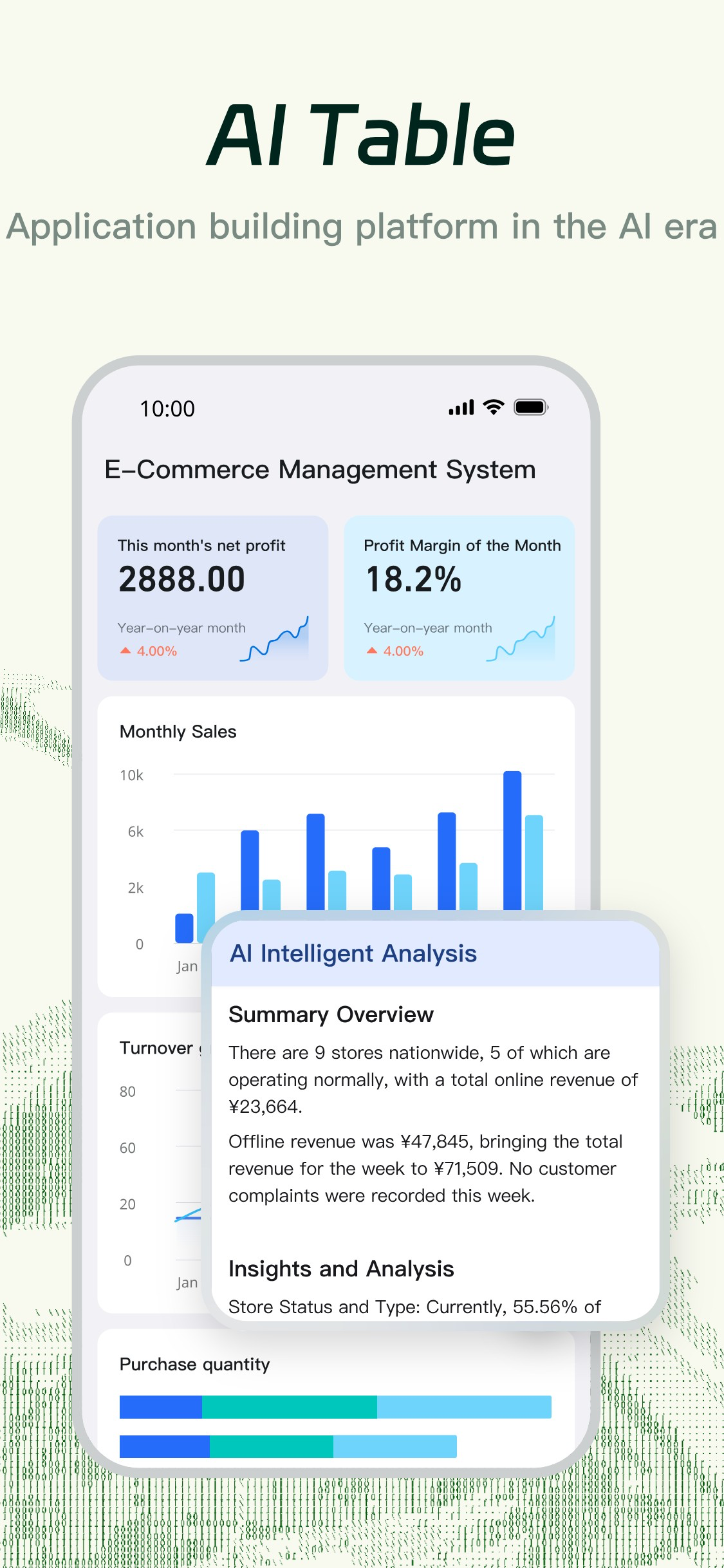724x1568 pixels.
Task: Click the light blue segment of top purchase bar
Action: [464, 1407]
